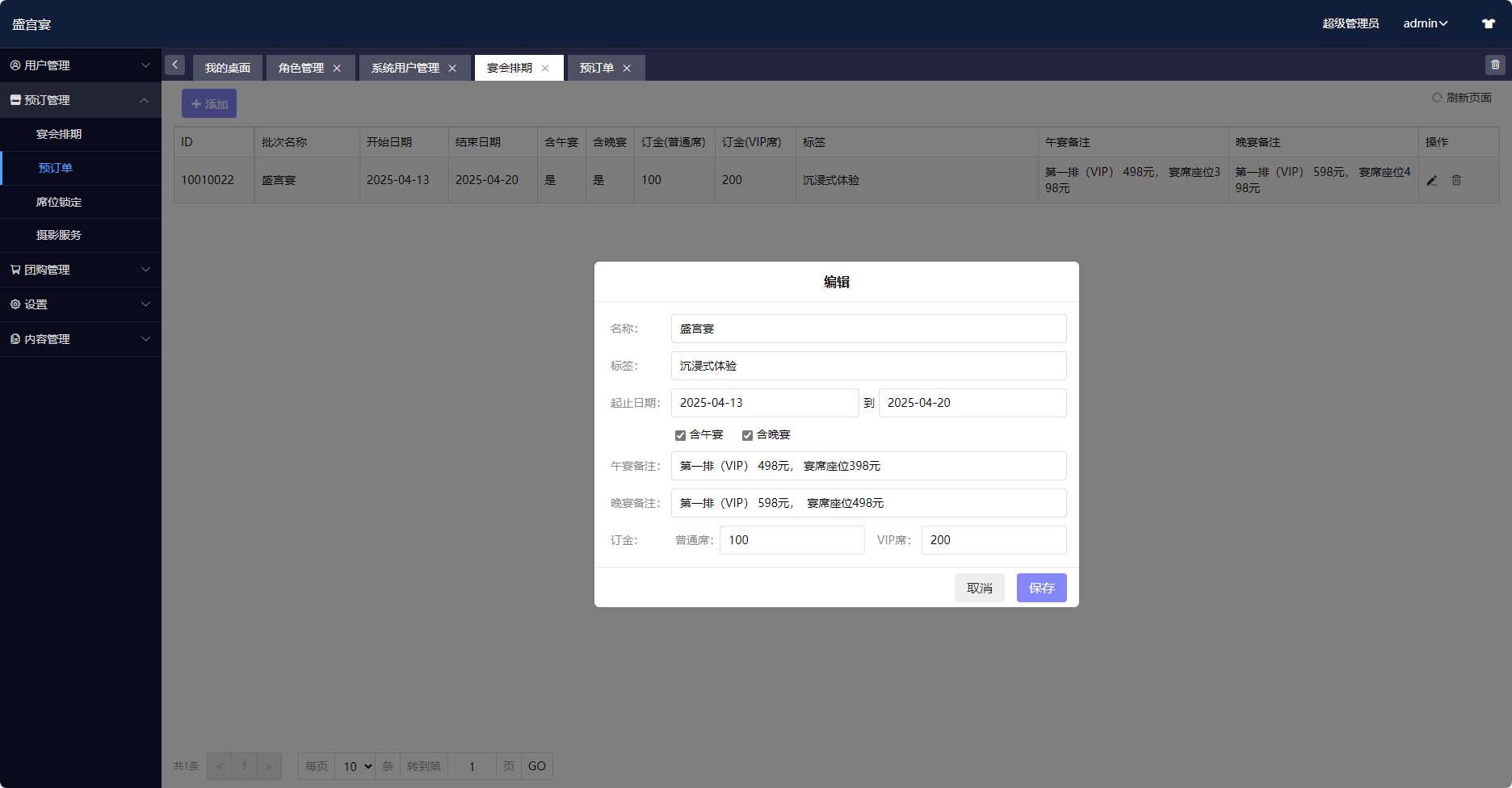This screenshot has height=788, width=1512.
Task: Click the 取消 button in dialog
Action: click(x=979, y=588)
